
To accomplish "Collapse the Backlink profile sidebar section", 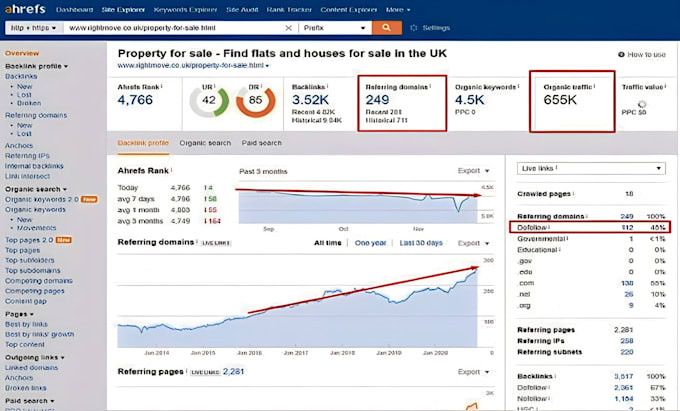I will coord(36,66).
